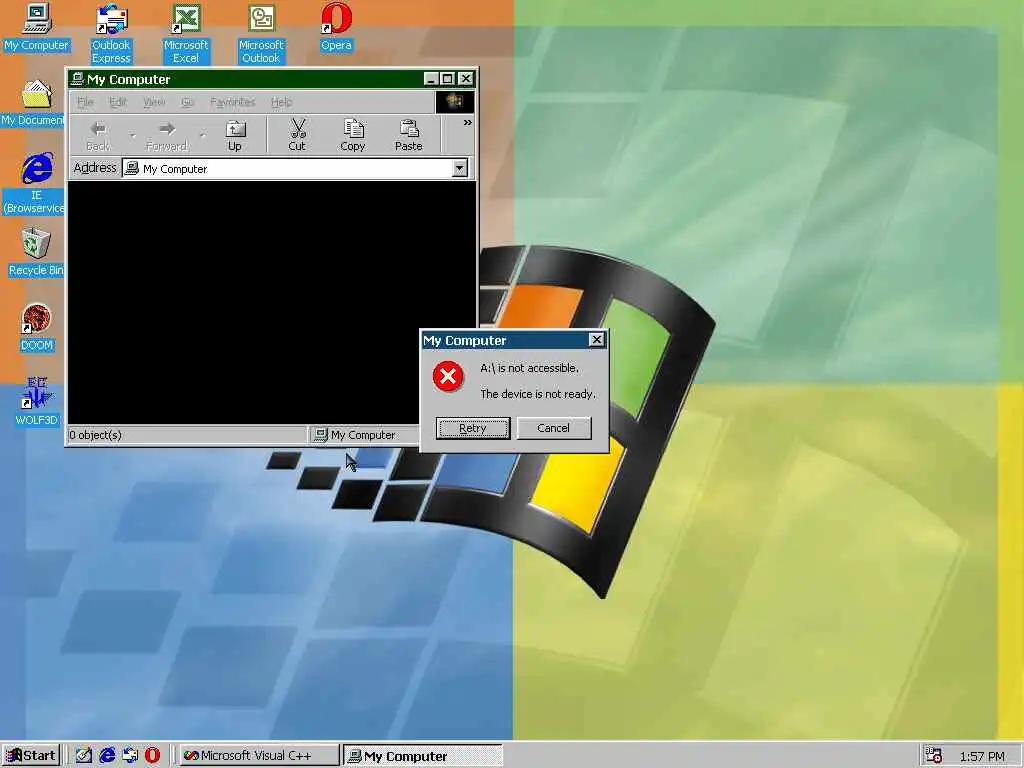The width and height of the screenshot is (1024, 768).
Task: Open the Back history dropdown arrow
Action: (x=132, y=136)
